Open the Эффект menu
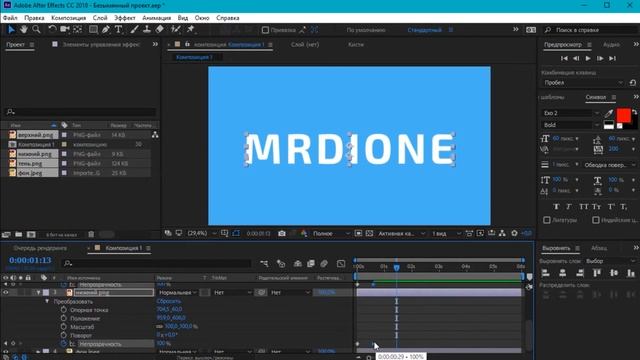Image resolution: width=640 pixels, height=360 pixels. click(124, 18)
